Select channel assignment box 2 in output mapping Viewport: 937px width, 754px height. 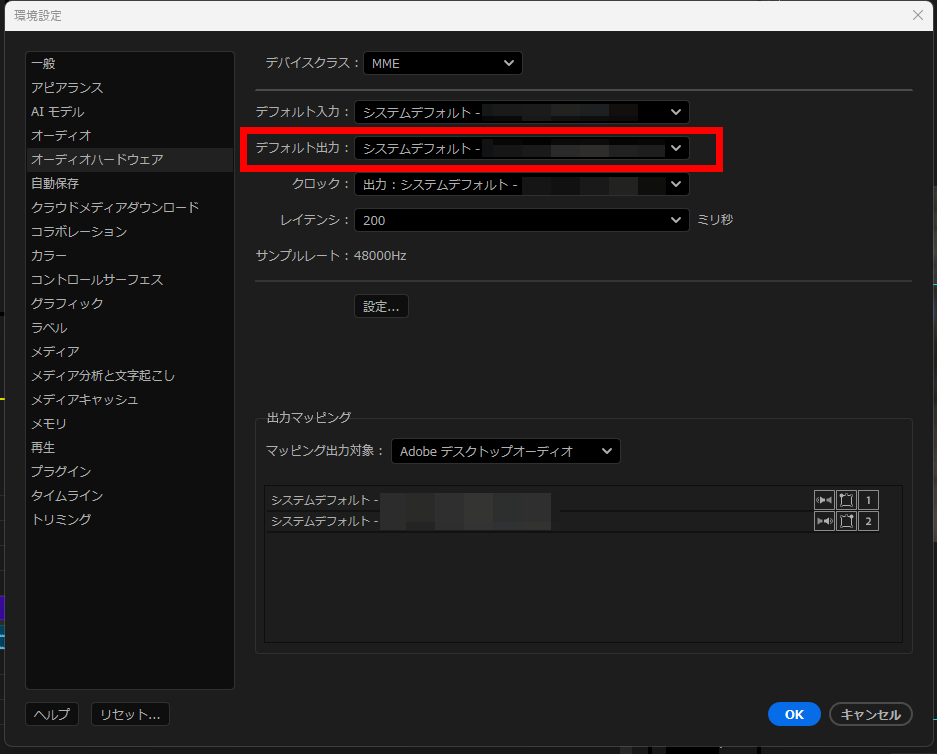[867, 520]
